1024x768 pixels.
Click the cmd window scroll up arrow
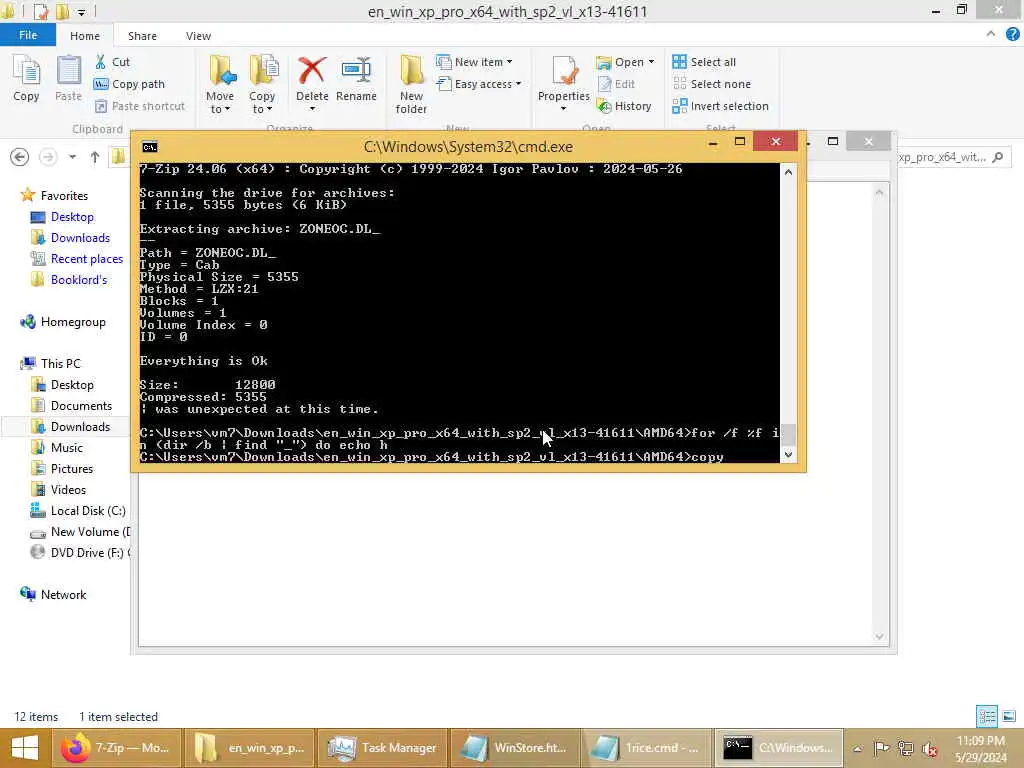pos(788,172)
